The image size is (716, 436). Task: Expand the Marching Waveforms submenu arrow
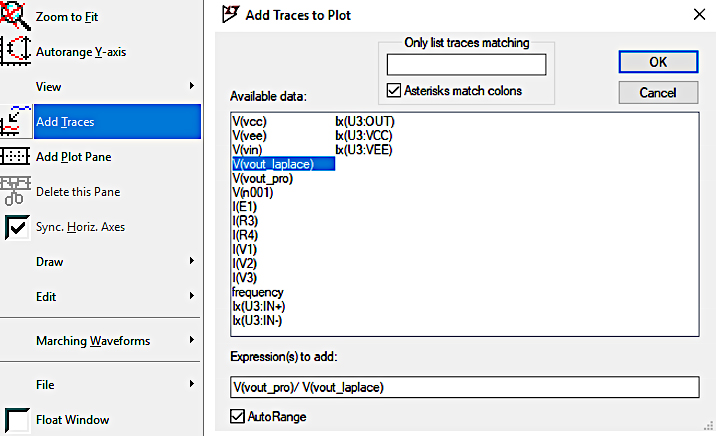192,340
